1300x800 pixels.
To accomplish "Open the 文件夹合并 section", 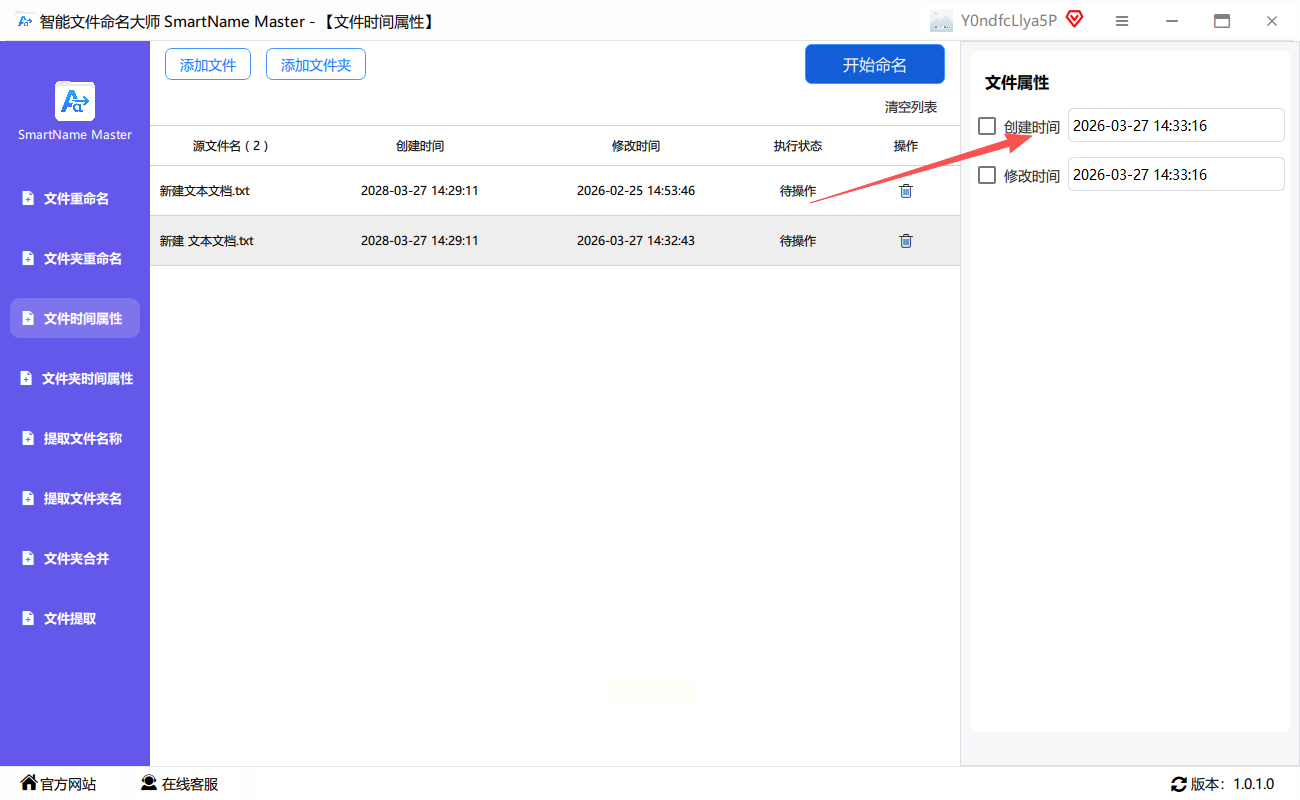I will 75,559.
